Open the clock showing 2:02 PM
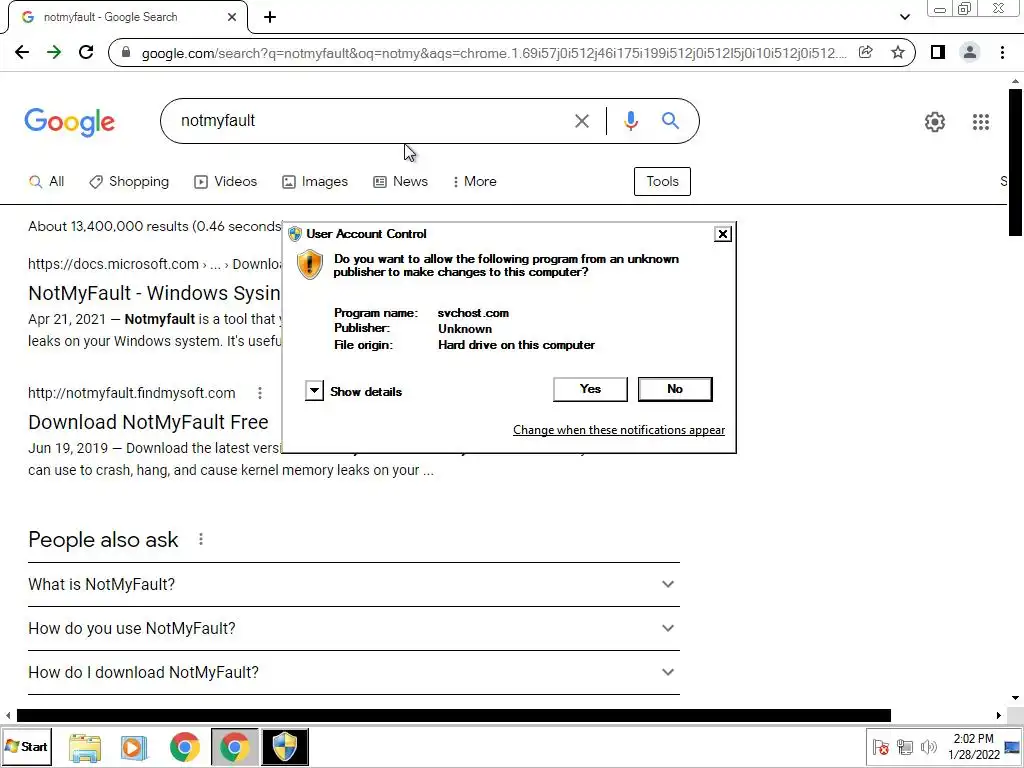Viewport: 1024px width, 768px height. [x=973, y=746]
